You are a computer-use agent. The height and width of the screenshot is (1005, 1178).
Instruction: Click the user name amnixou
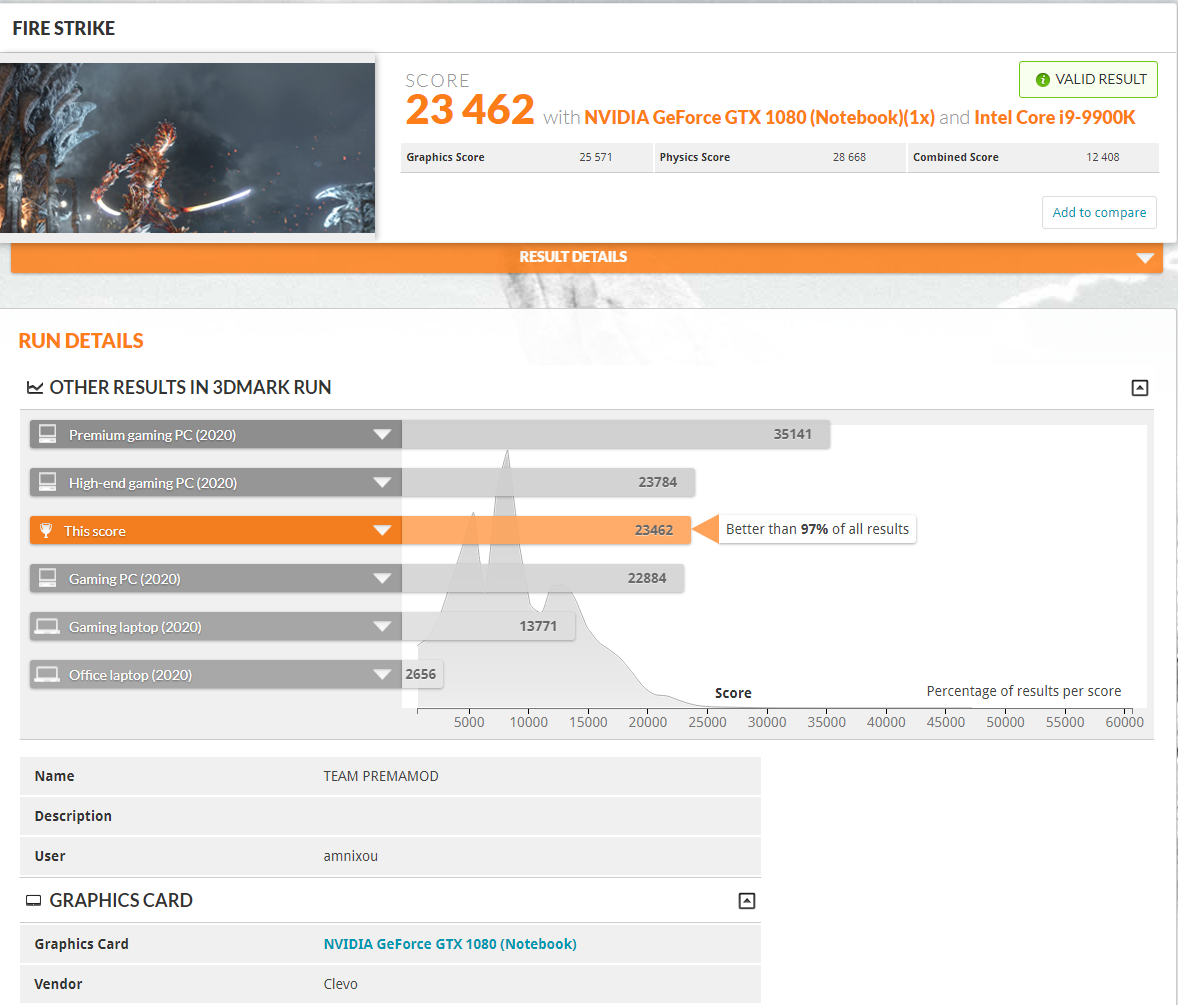click(x=351, y=856)
